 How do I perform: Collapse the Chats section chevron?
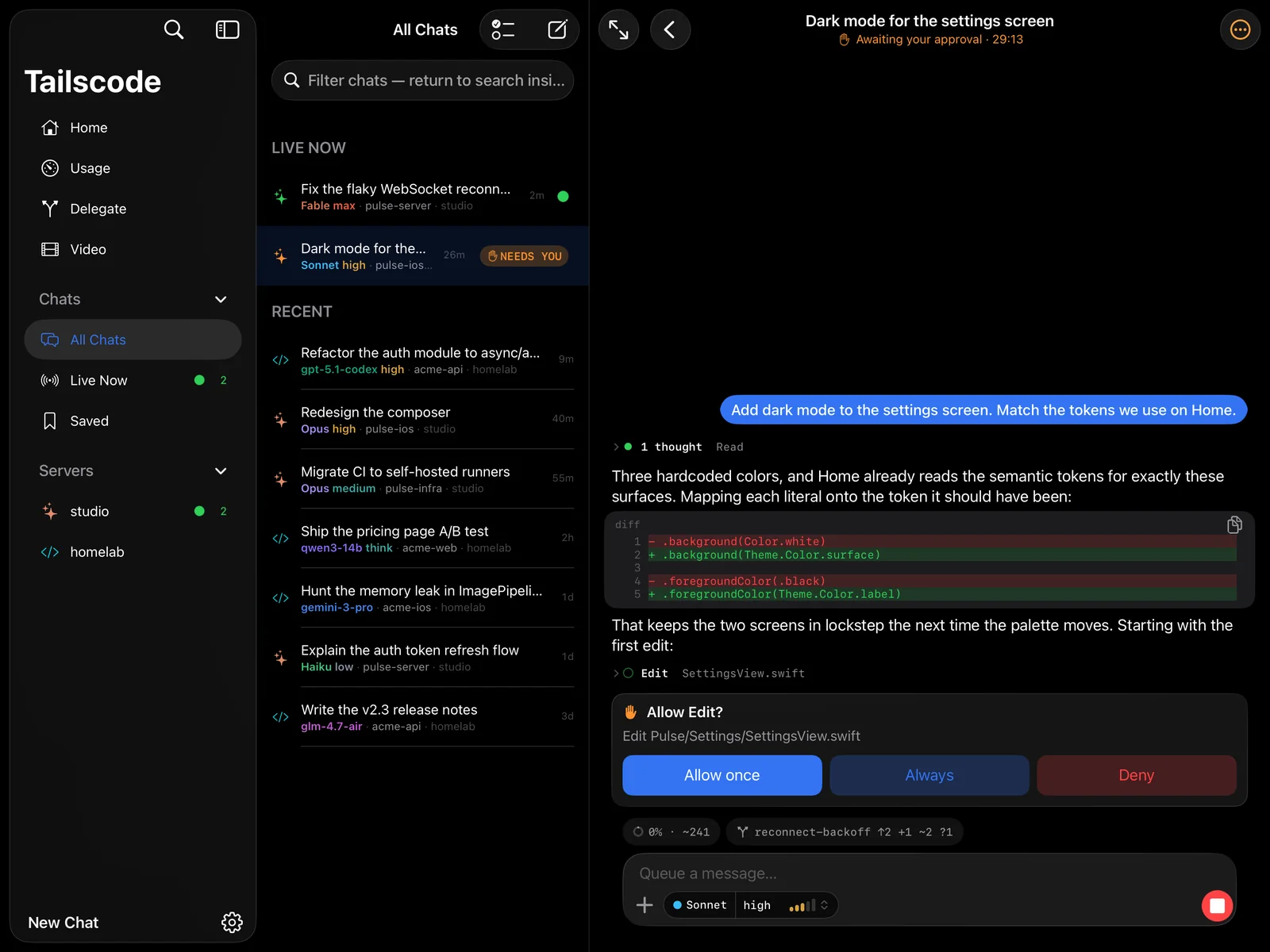point(221,299)
